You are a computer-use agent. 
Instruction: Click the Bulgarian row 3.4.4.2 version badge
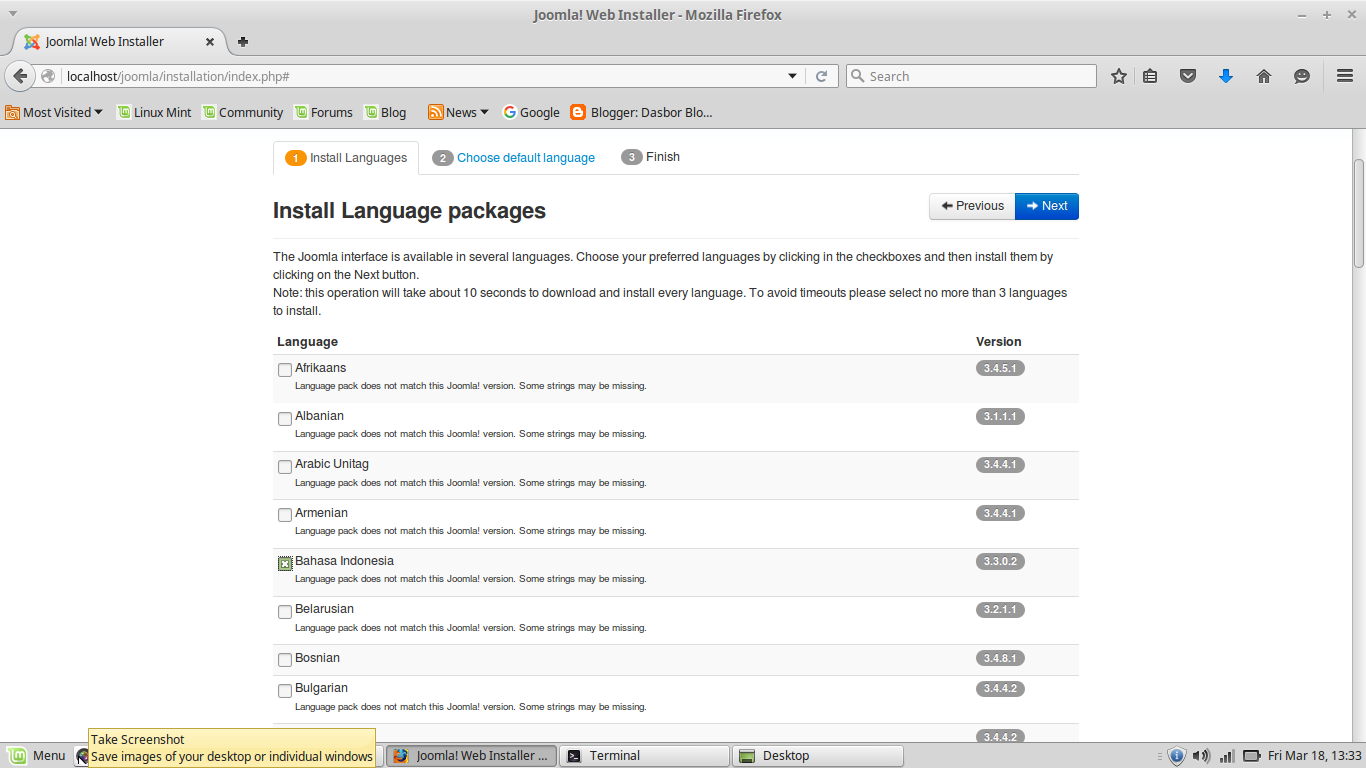point(1000,688)
